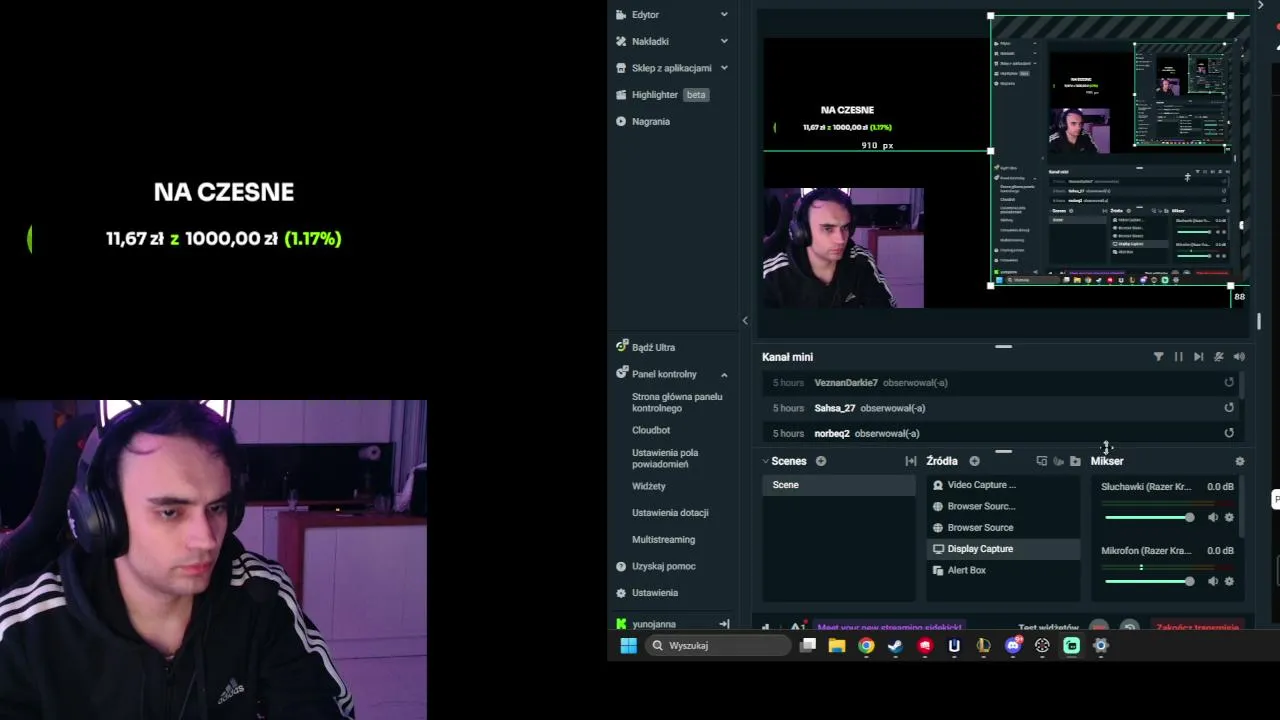Click the Nakładki sidebar icon
The width and height of the screenshot is (1280, 720).
tap(621, 41)
